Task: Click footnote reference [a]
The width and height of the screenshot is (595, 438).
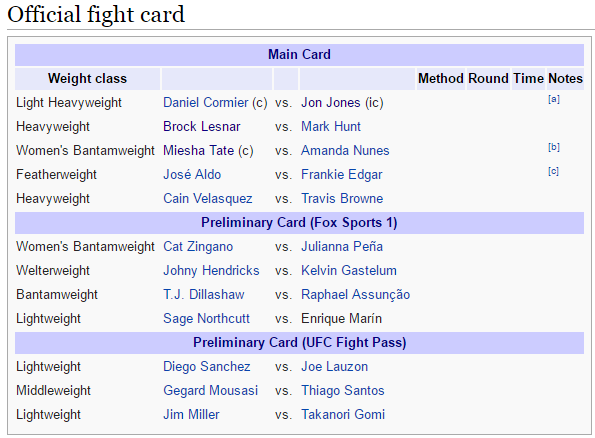Action: tap(554, 99)
